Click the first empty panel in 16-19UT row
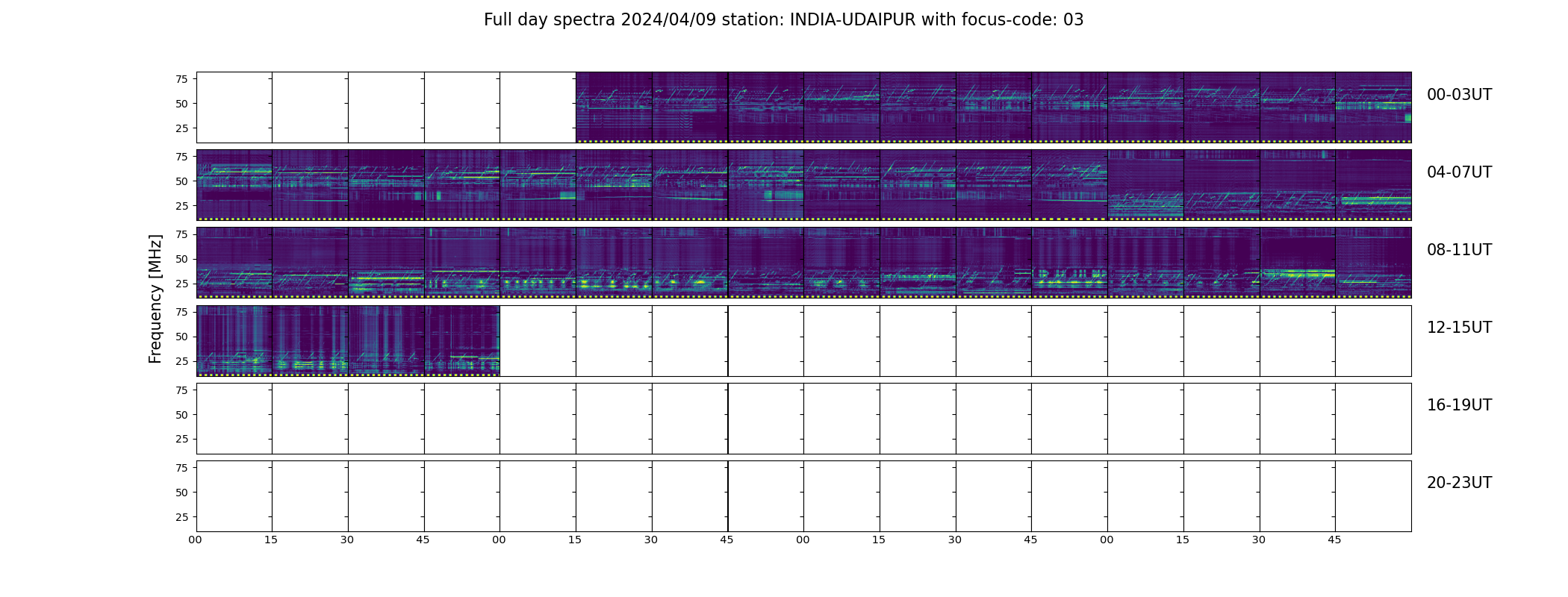Screen dimensions: 1568x597 coord(234,419)
